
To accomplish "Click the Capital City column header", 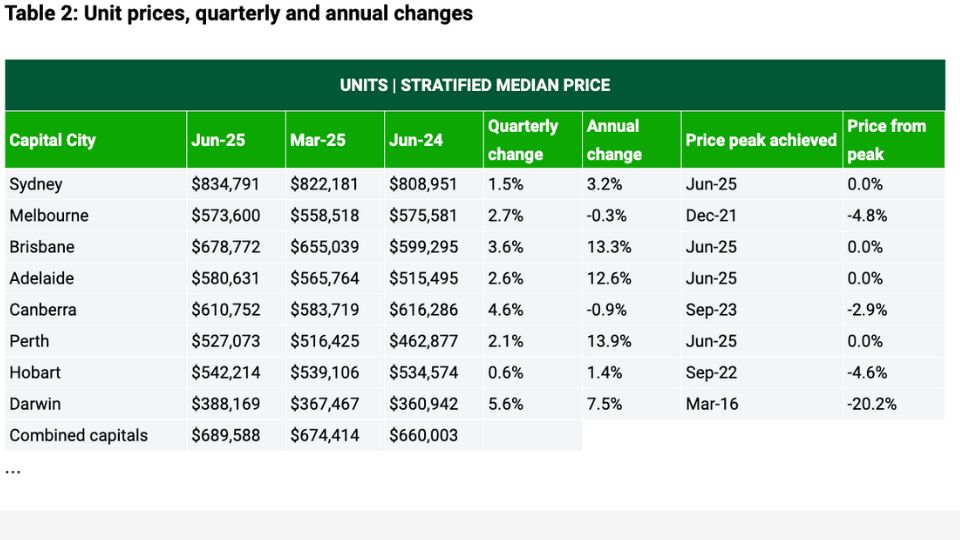I will click(53, 140).
